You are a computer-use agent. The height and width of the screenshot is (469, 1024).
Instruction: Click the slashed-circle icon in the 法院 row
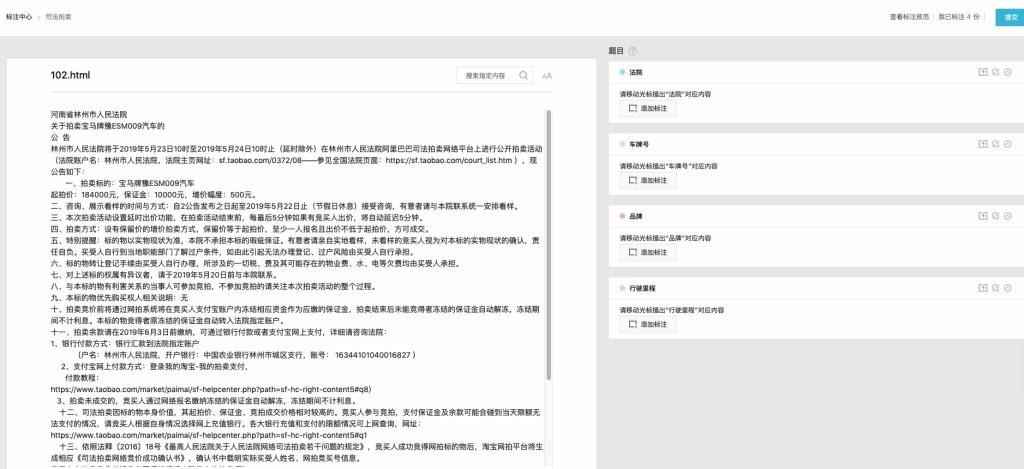point(995,72)
